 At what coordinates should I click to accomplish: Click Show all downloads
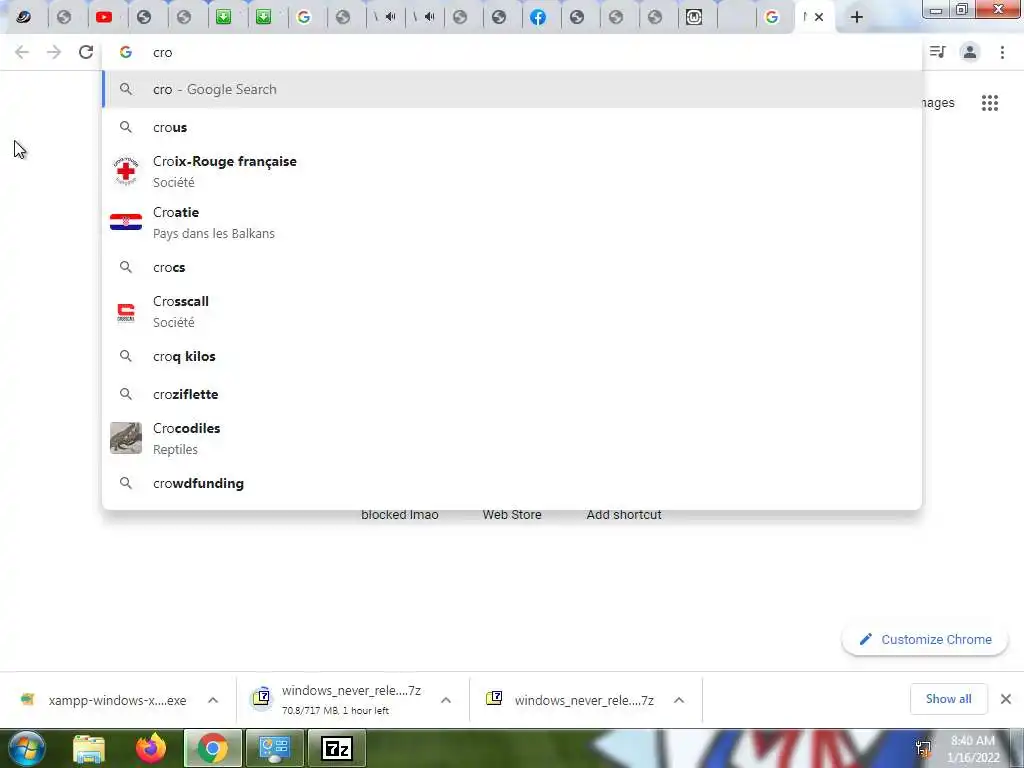[948, 699]
